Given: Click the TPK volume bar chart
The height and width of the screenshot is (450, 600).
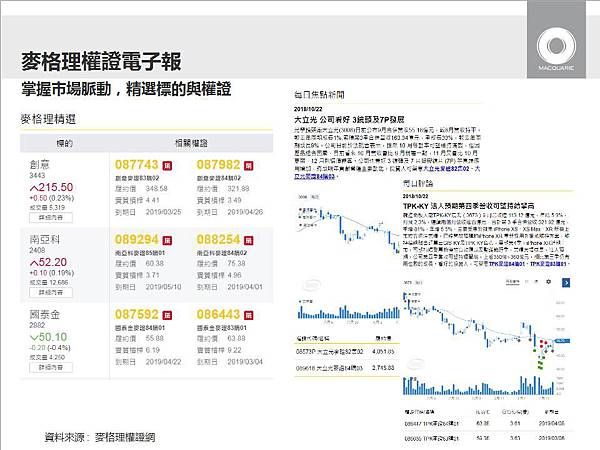Looking at the screenshot, I should [x=478, y=385].
